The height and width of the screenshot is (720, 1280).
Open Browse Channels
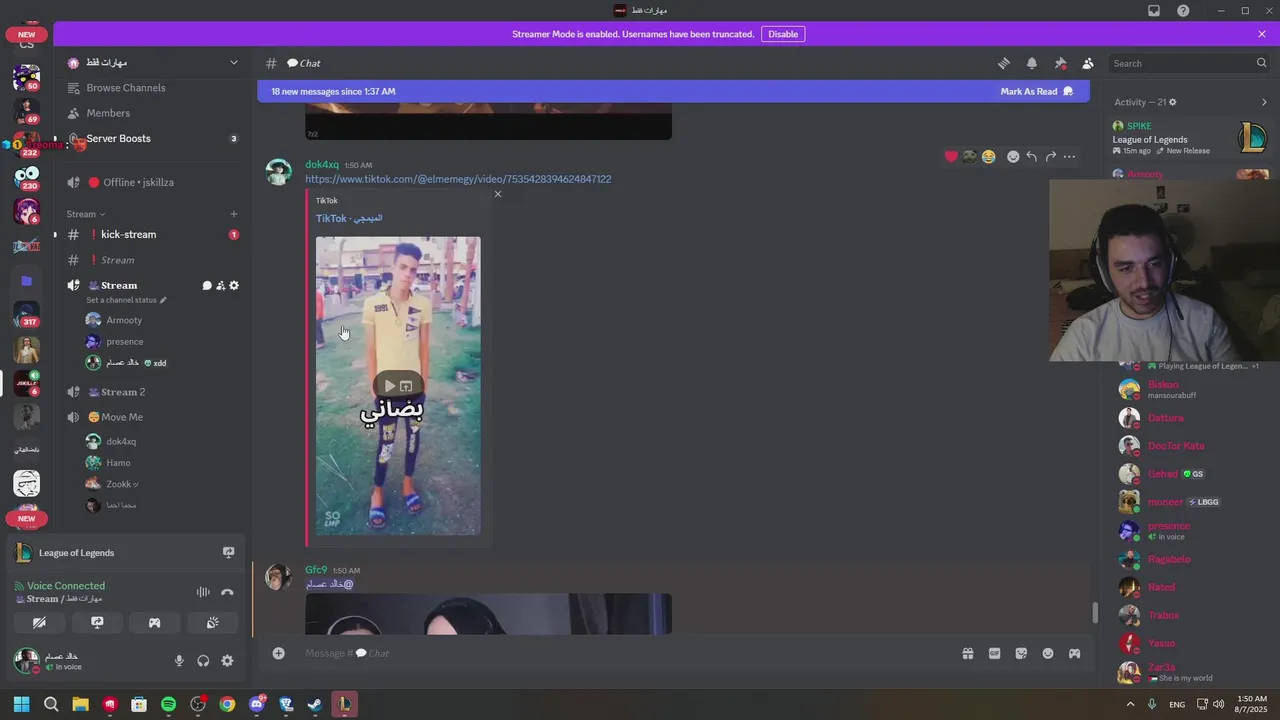(152, 88)
